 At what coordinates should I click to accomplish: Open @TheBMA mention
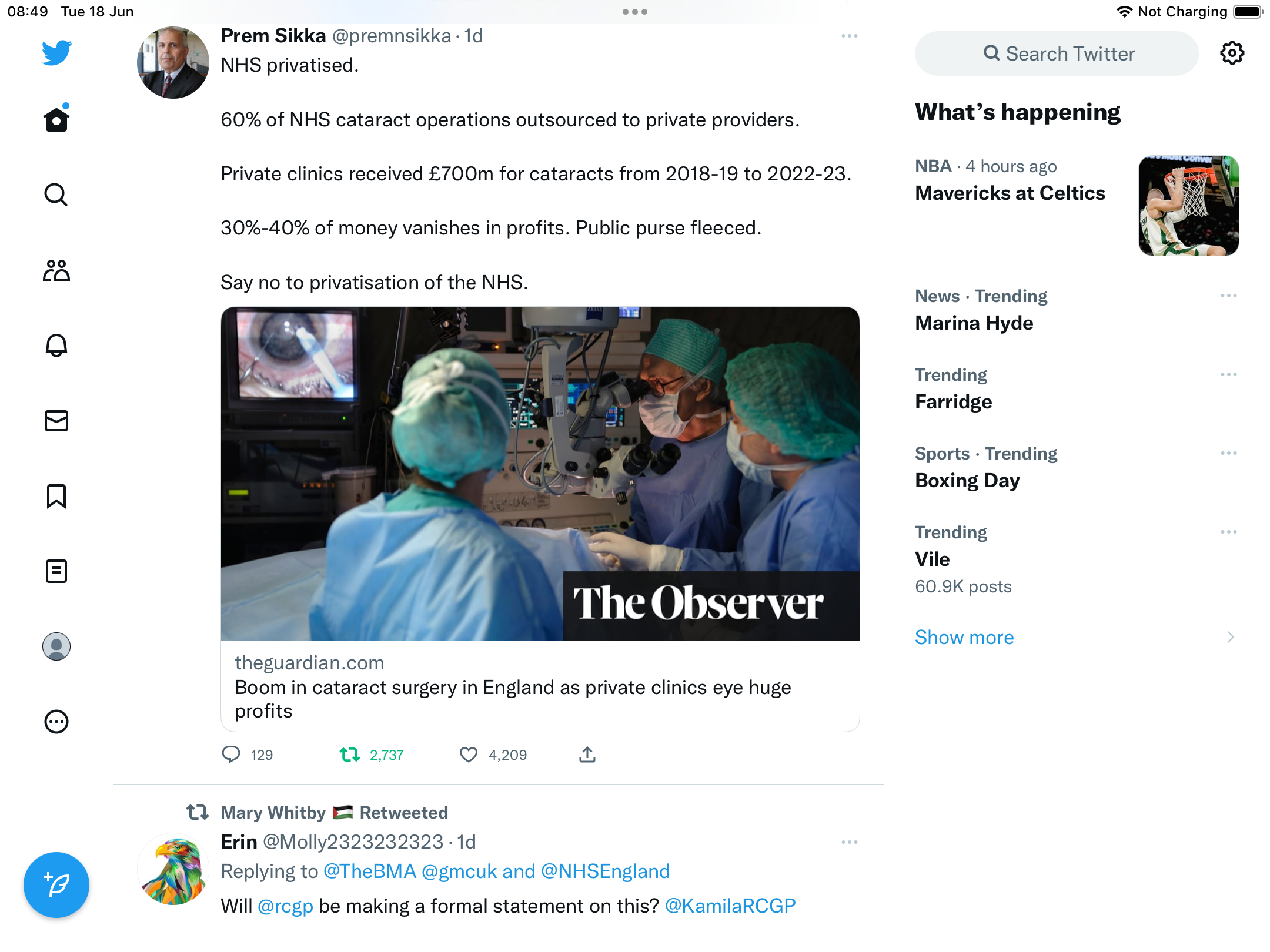pyautogui.click(x=370, y=871)
